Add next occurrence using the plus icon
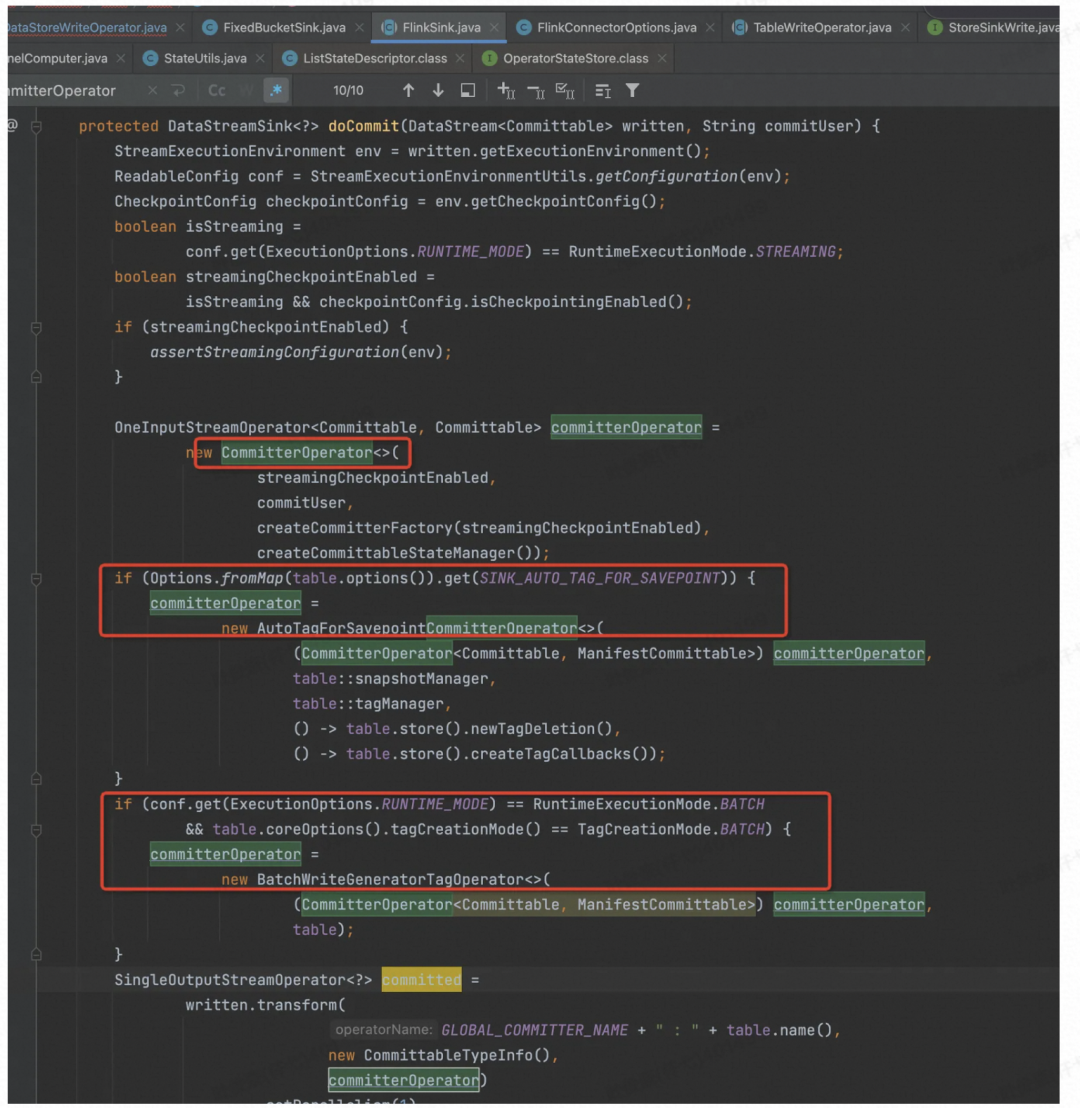This screenshot has width=1080, height=1108. 506,90
